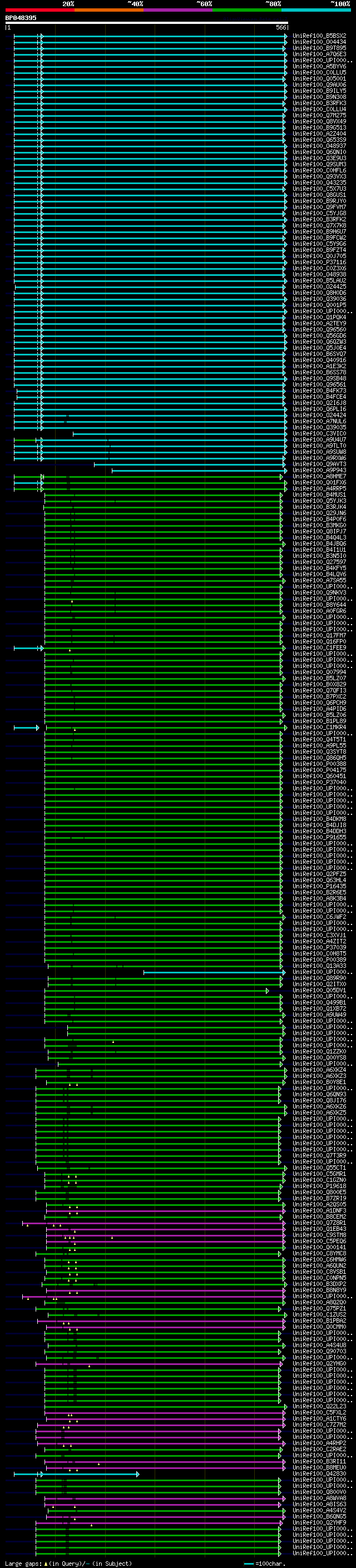Screen dimensions: 356x1568
Task: Select UniRef100_P37116 entry
Action: 319,263
